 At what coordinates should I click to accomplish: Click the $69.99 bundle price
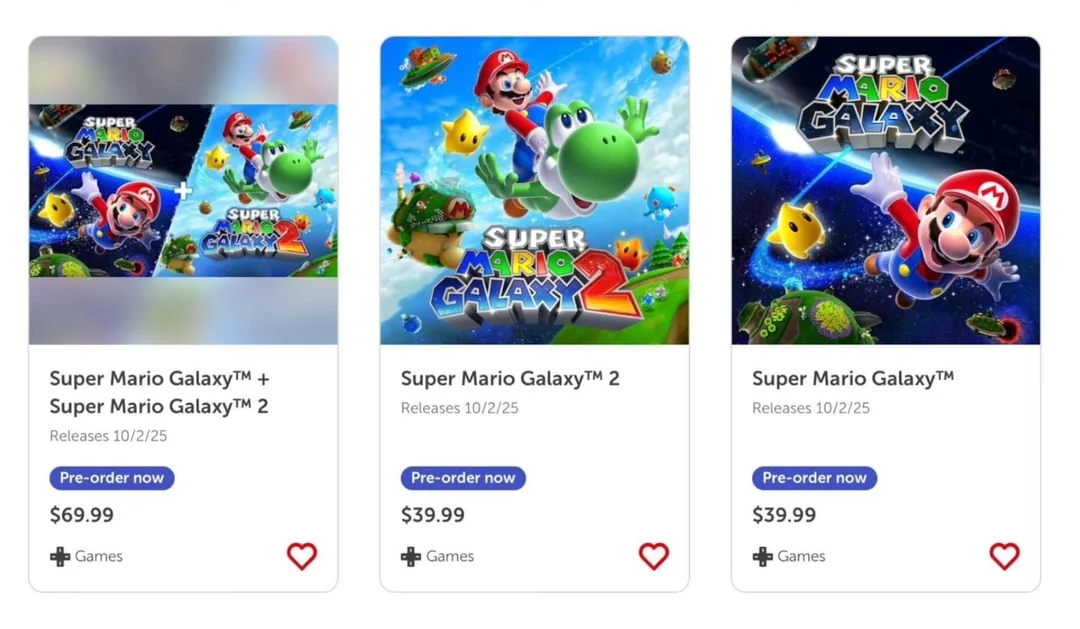[x=82, y=515]
